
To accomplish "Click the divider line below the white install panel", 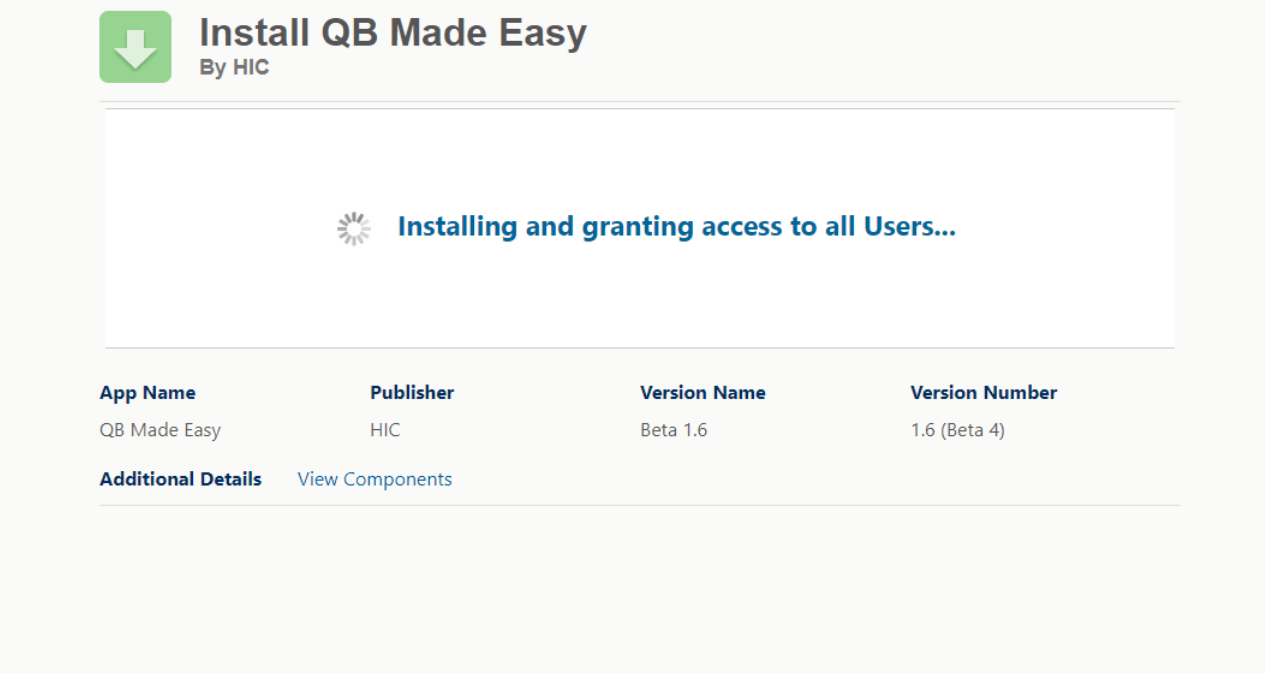I will [x=640, y=348].
